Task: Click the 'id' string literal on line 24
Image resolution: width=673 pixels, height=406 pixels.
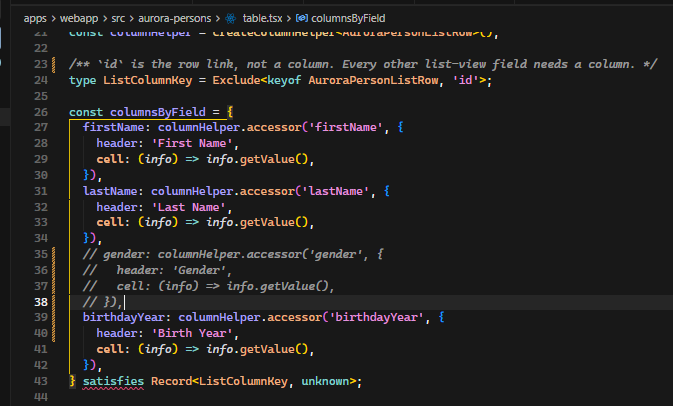Action: [x=465, y=80]
